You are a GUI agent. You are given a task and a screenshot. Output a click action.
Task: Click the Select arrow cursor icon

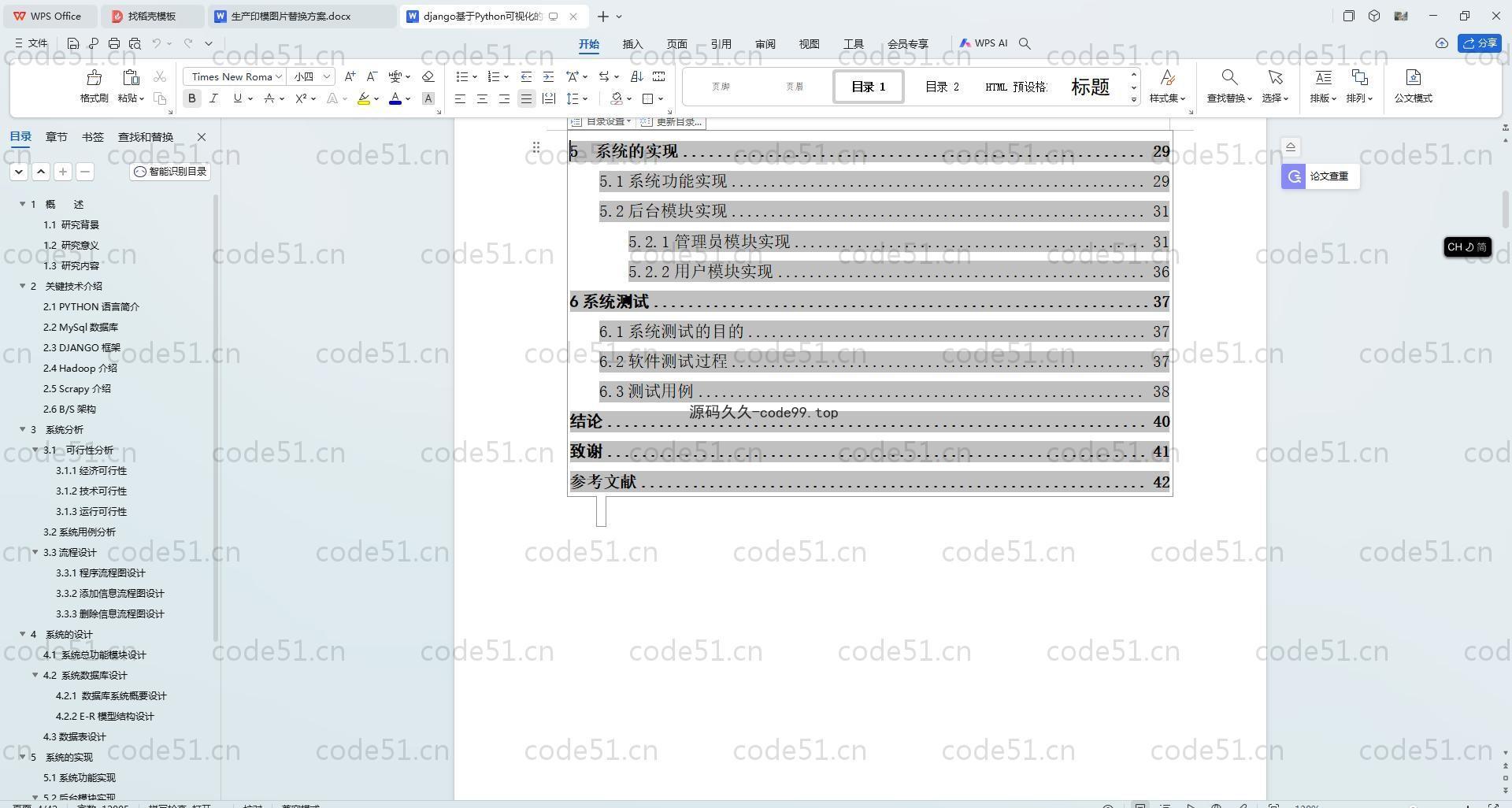coord(1274,77)
